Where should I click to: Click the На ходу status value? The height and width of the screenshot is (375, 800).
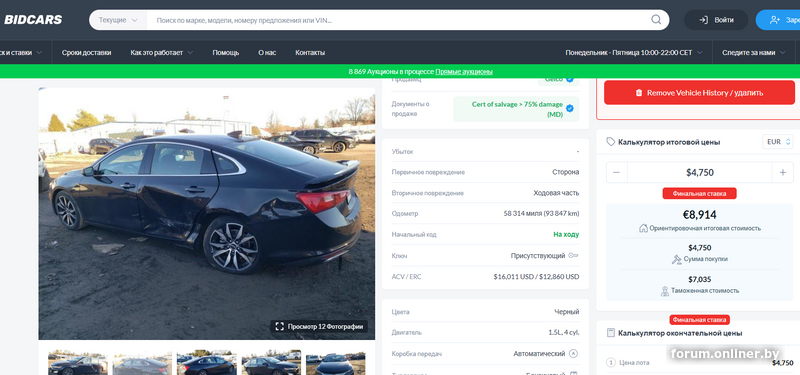tap(566, 235)
